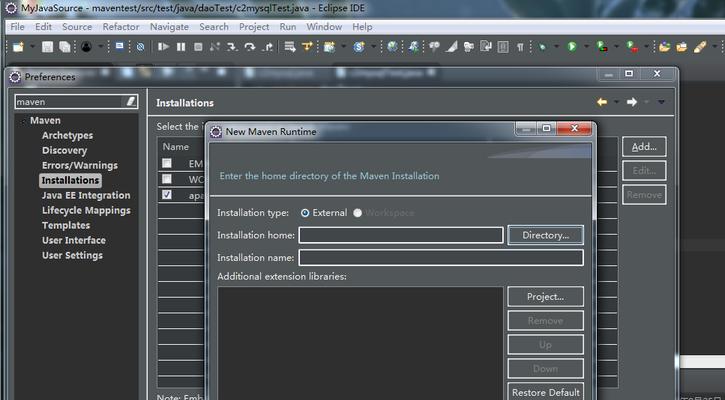Select Errors/Warnings in the preferences tree

[x=80, y=165]
